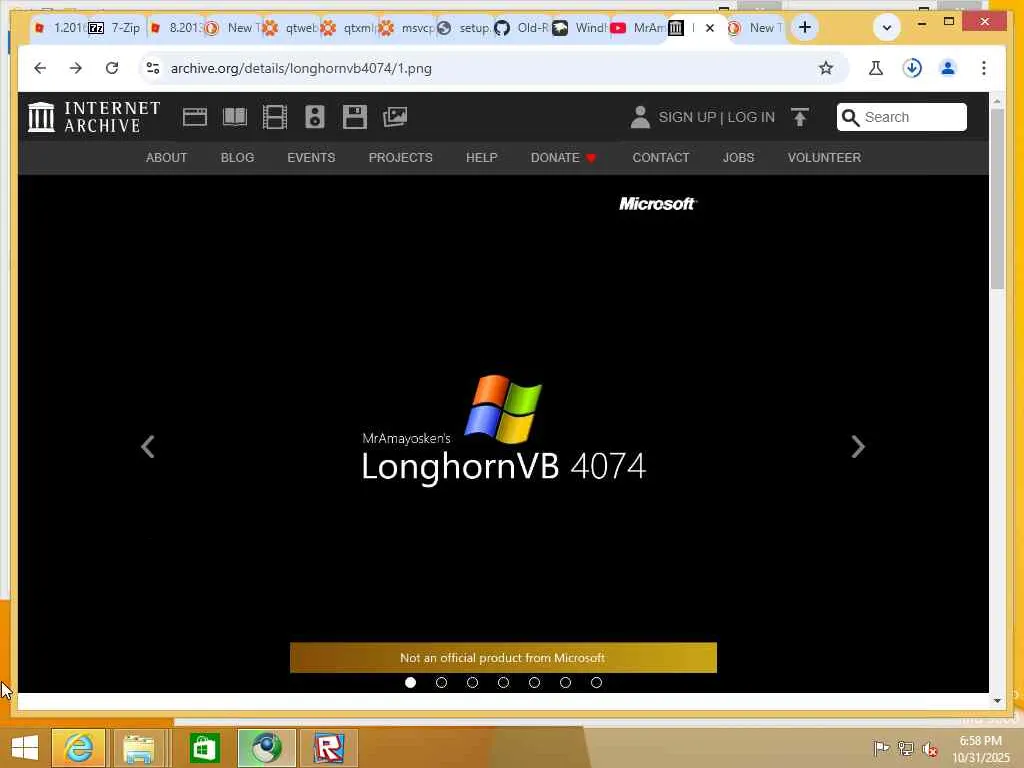Screen dimensions: 1024x768
Task: Click the browser Back arrow
Action: [40, 68]
